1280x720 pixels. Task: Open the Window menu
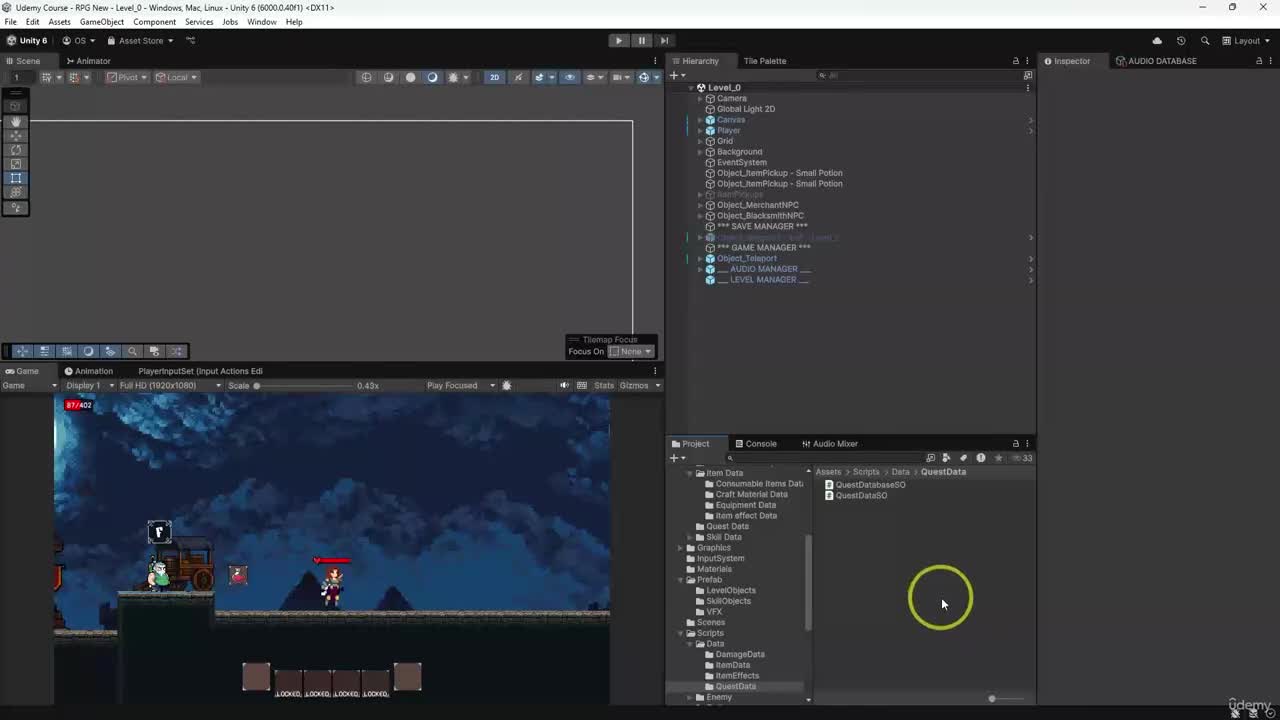[262, 22]
